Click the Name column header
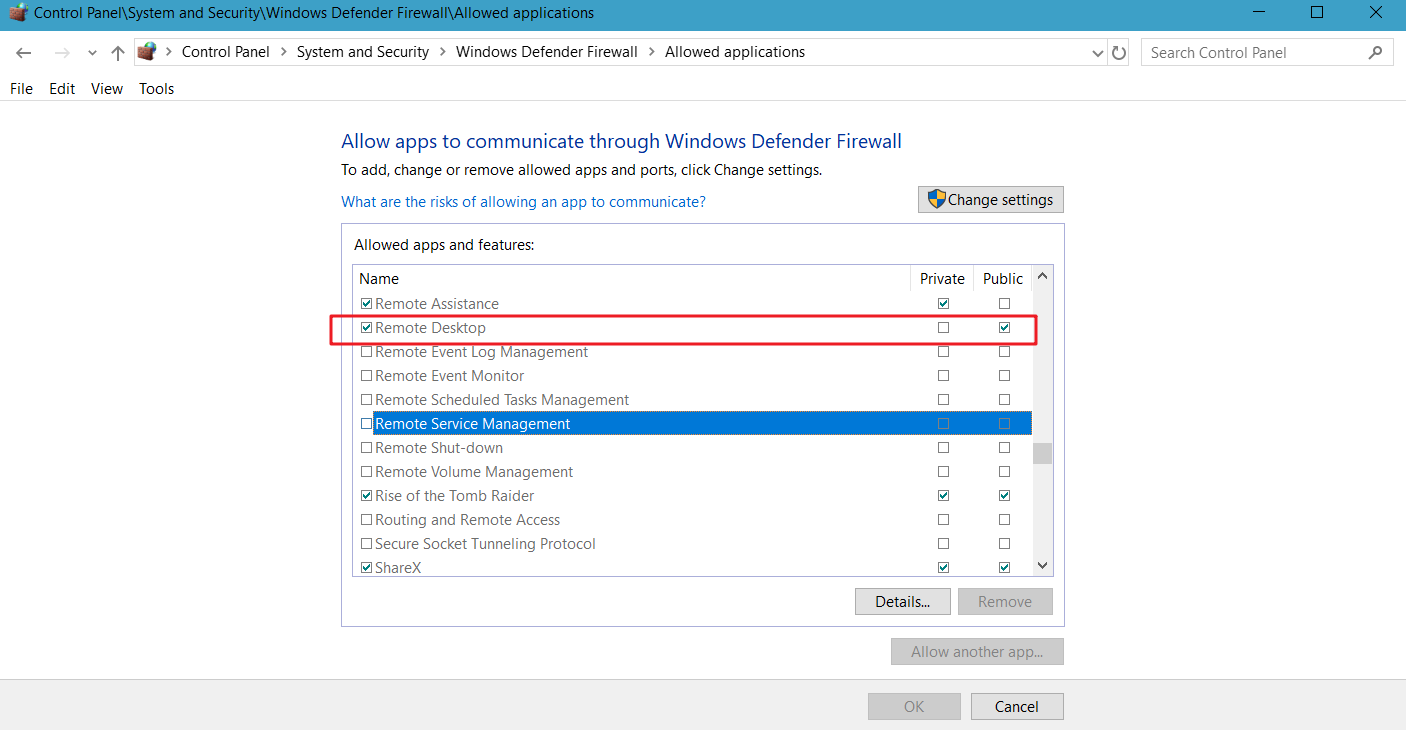 point(631,279)
